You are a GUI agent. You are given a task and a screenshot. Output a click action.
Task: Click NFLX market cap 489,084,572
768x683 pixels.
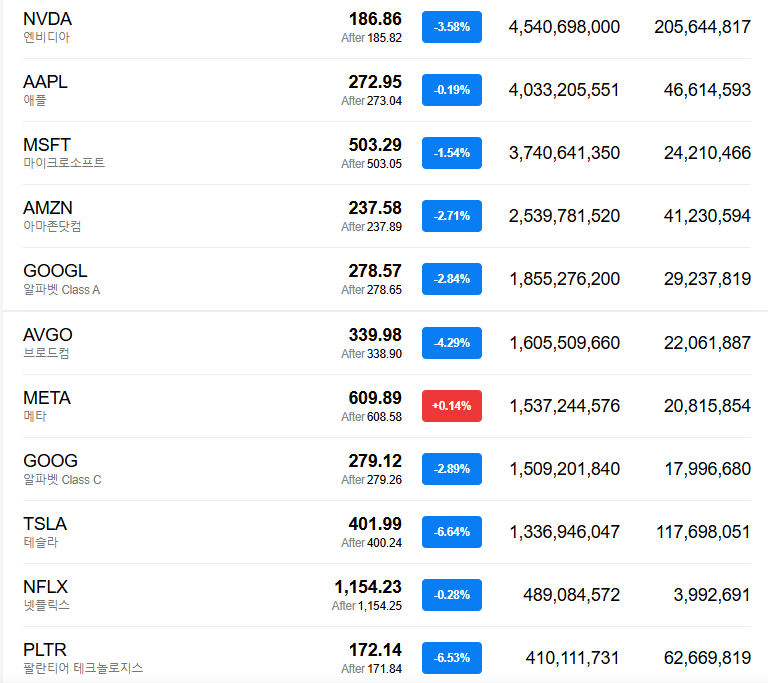572,595
